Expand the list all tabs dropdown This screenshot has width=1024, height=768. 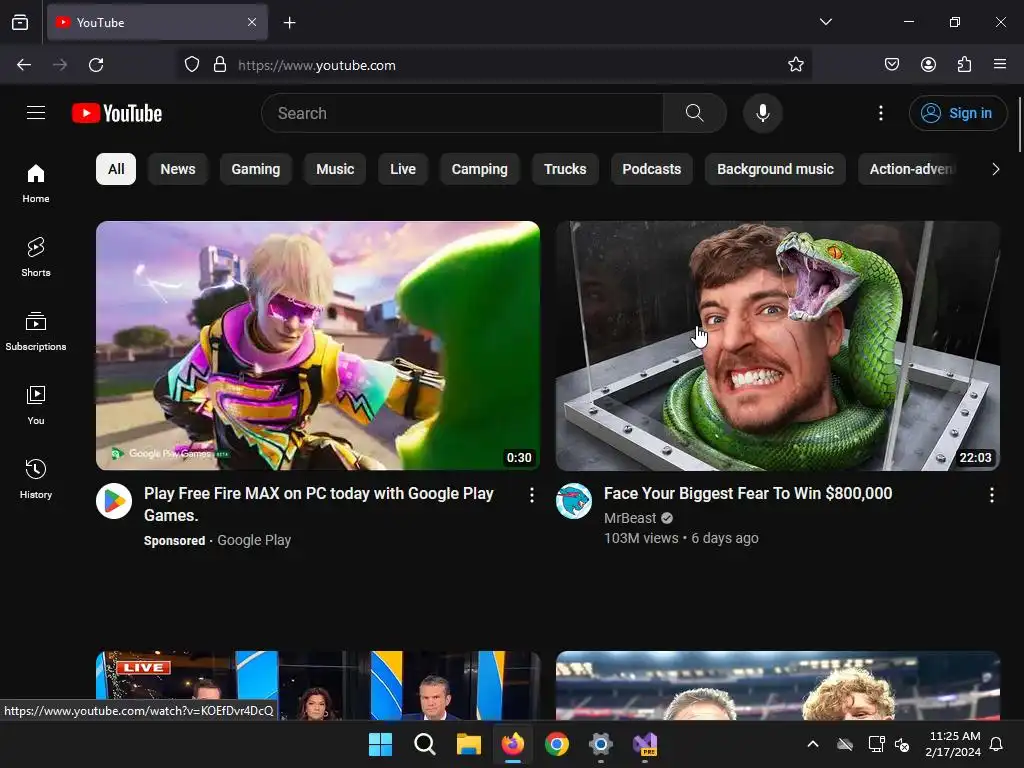825,22
